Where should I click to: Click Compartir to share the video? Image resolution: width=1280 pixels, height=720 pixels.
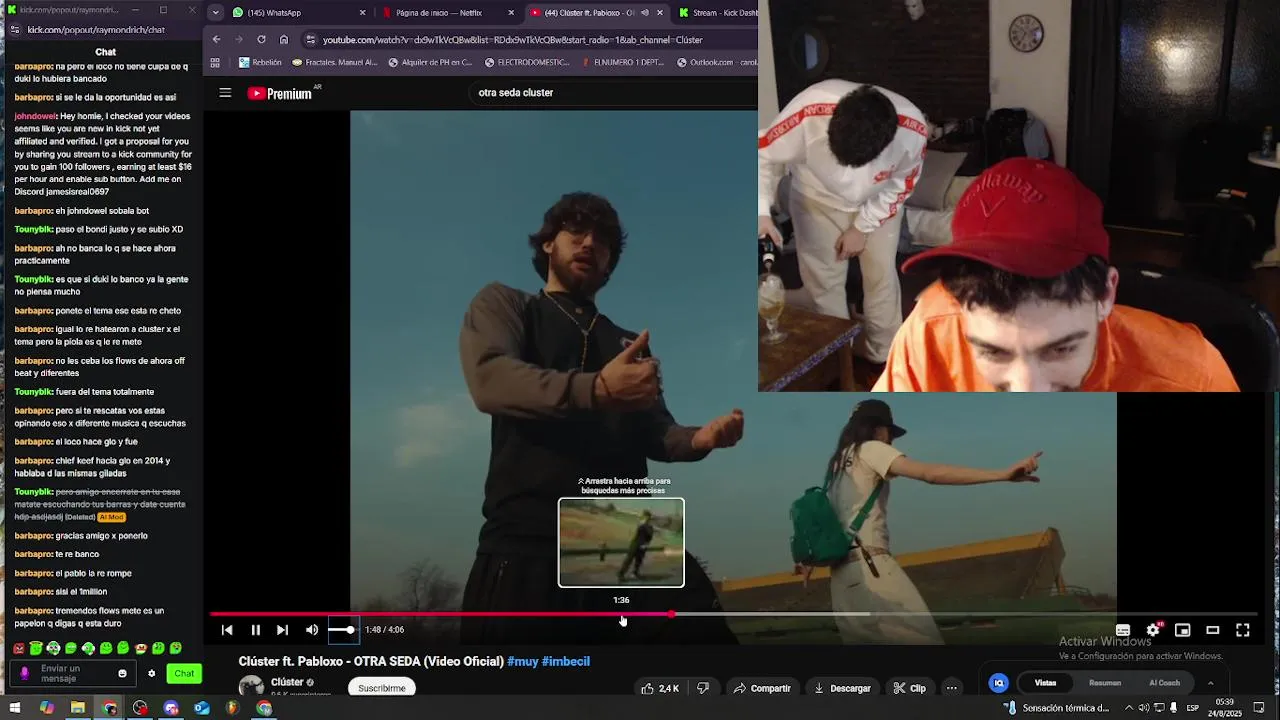click(762, 688)
